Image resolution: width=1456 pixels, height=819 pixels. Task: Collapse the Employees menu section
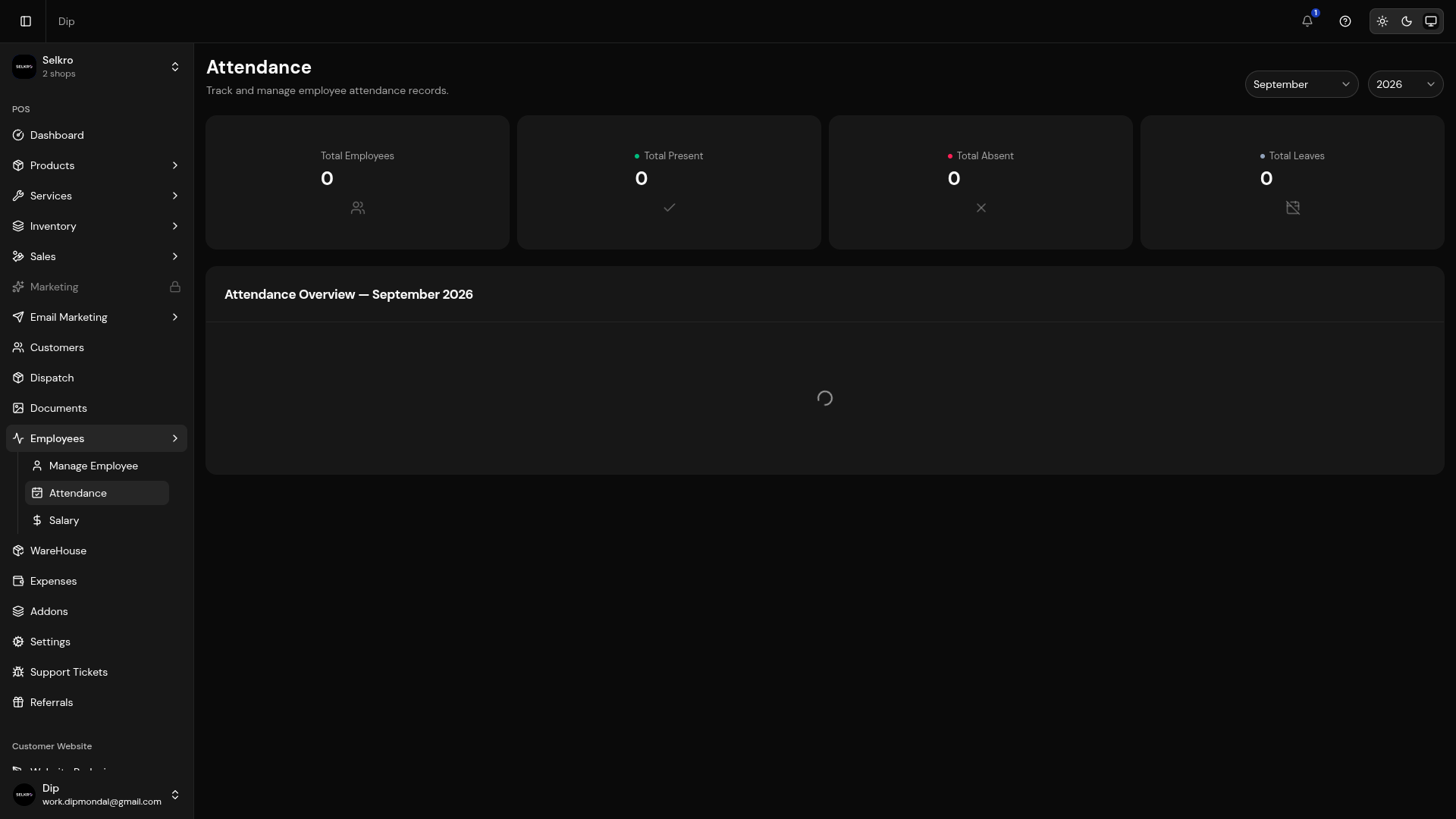[x=96, y=438]
